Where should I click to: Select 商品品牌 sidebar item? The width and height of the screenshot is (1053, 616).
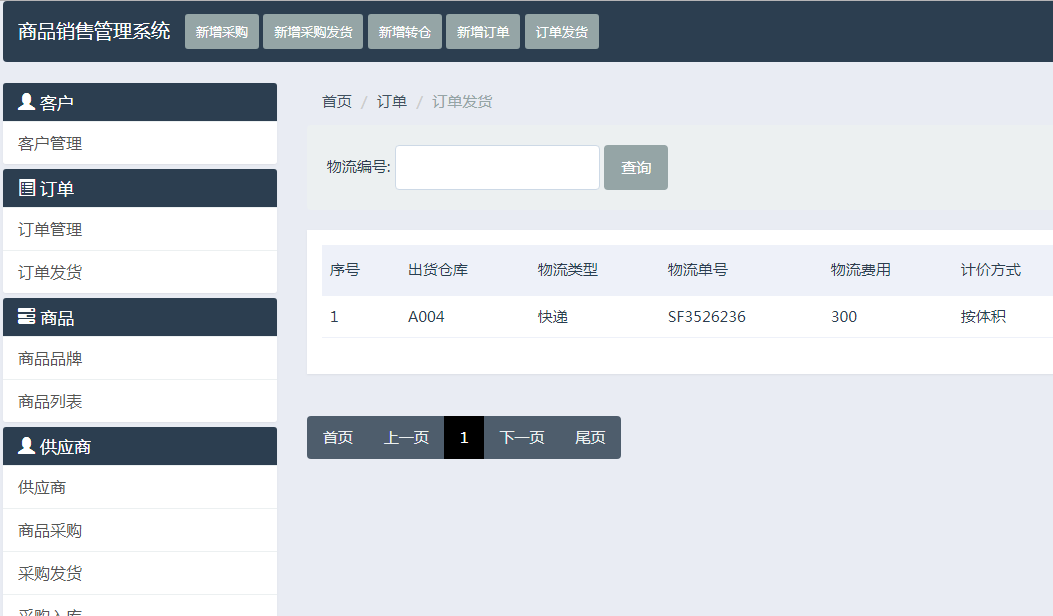(50, 359)
